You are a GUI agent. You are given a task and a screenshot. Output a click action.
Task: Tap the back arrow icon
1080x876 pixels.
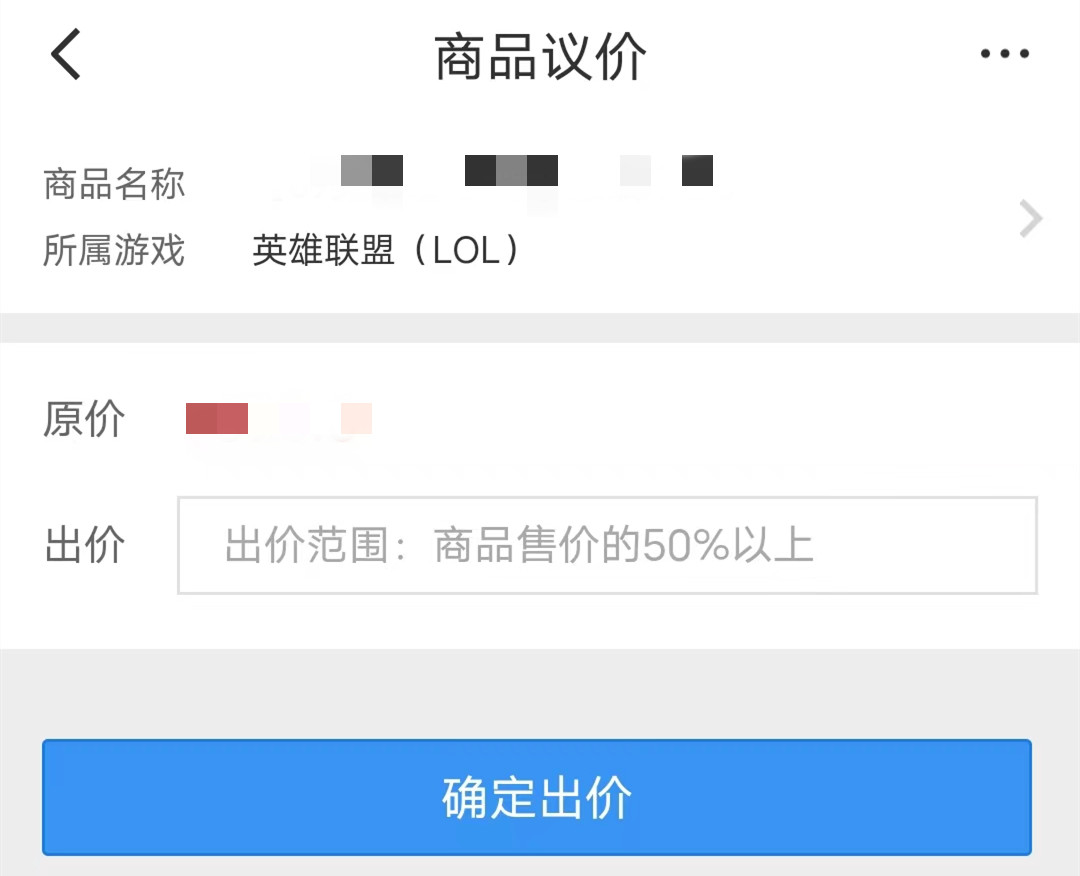click(66, 54)
